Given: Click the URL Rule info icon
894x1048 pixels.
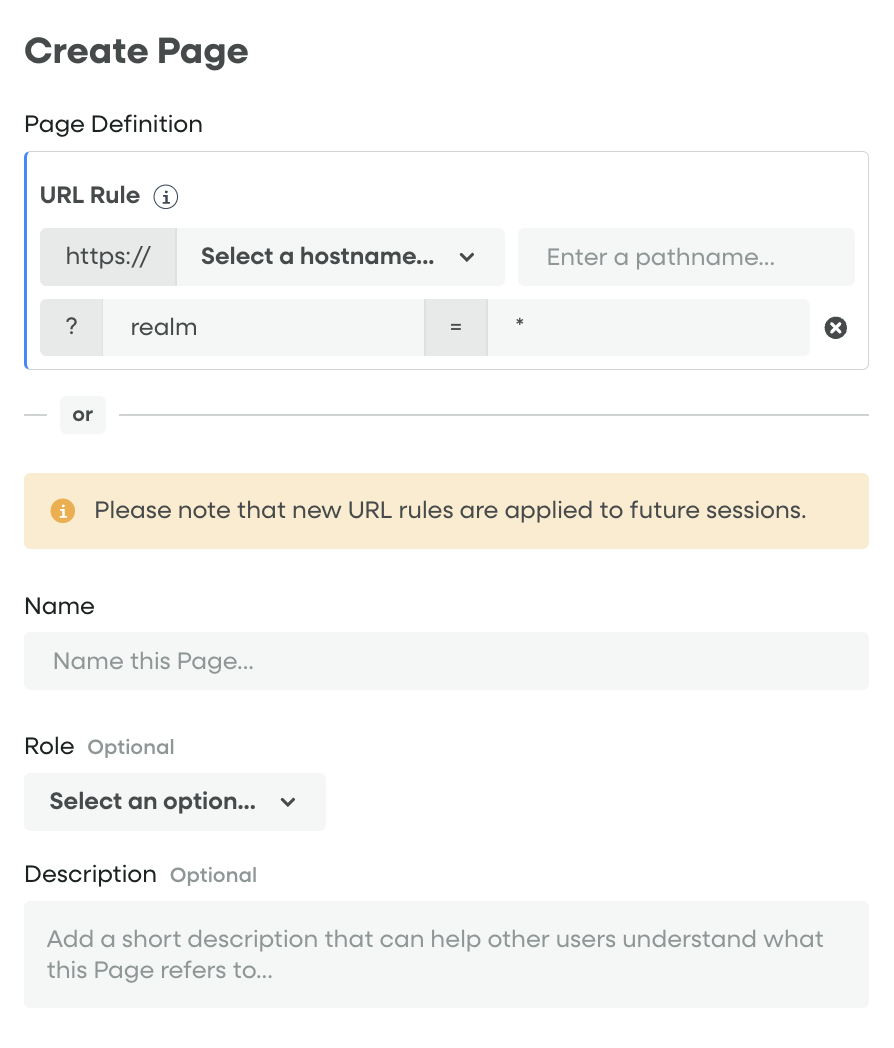Looking at the screenshot, I should point(166,196).
